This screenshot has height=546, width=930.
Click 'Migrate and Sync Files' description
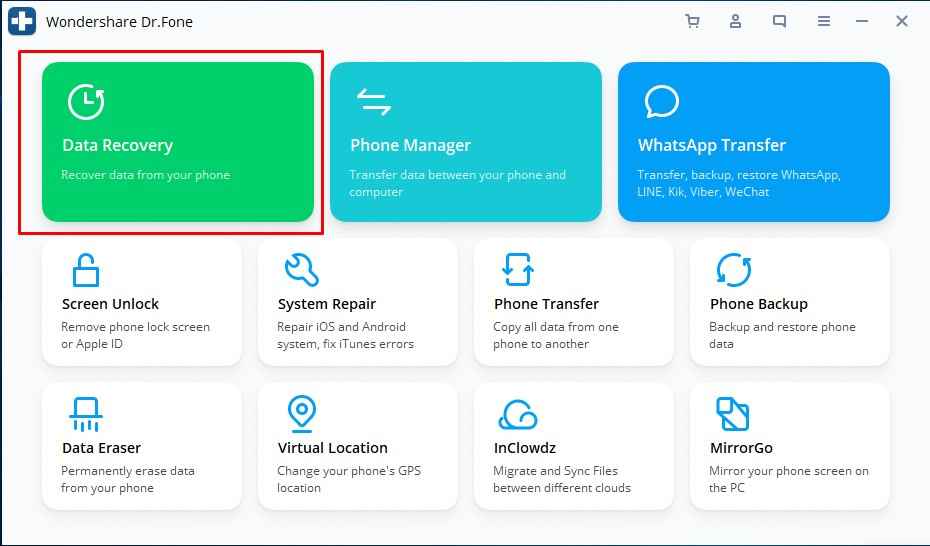coord(562,479)
